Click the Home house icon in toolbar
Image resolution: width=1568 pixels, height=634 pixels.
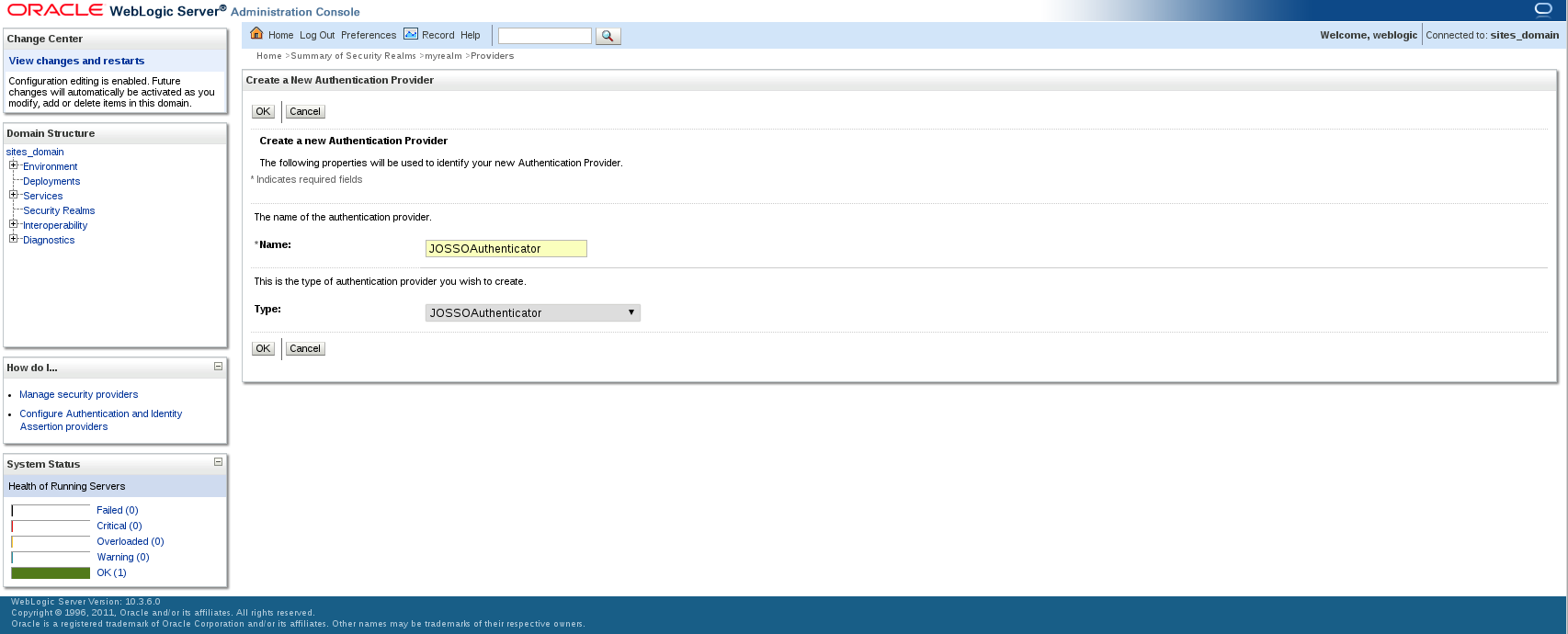click(x=256, y=34)
